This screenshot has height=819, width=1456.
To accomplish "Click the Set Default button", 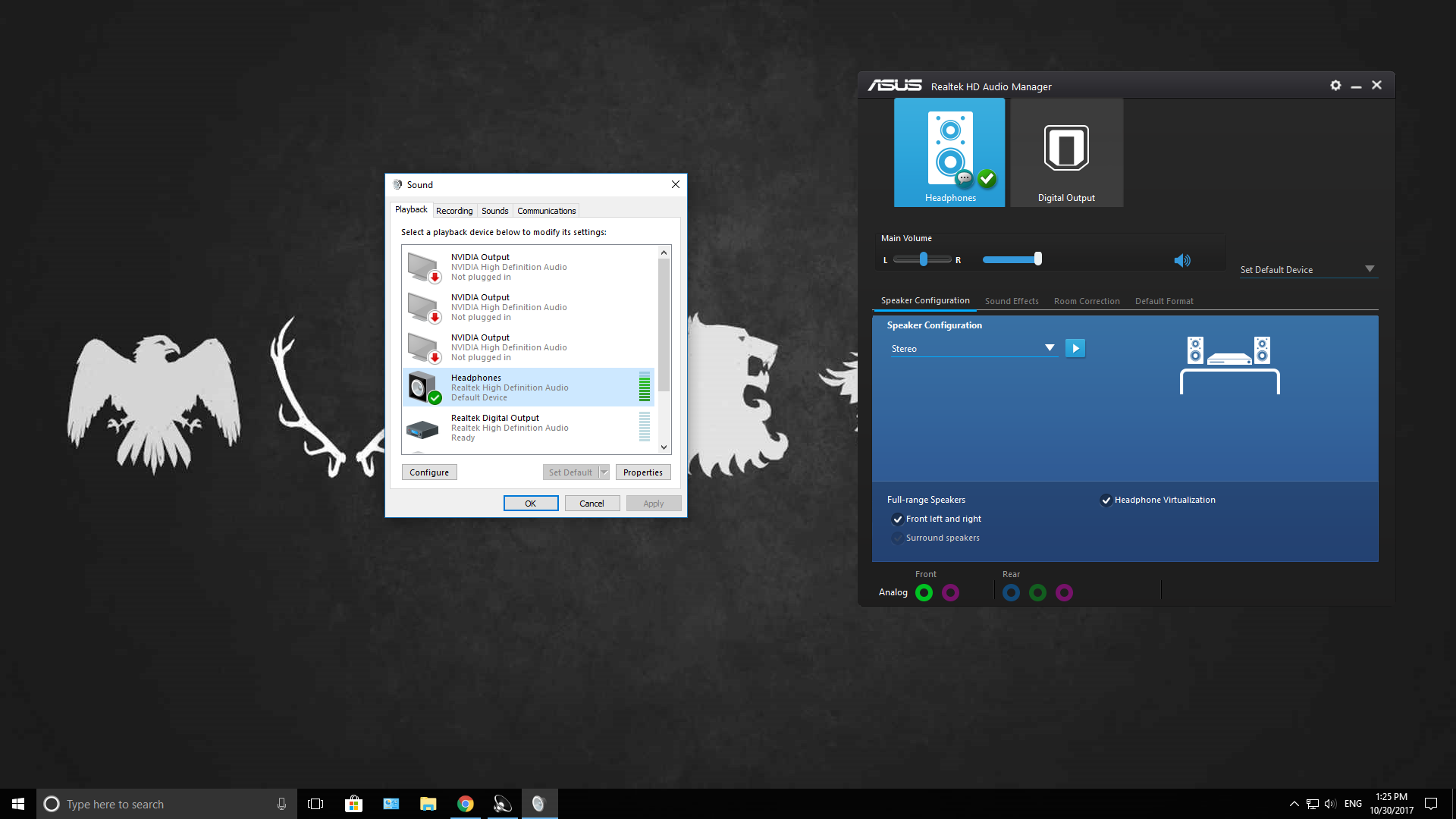I will (x=571, y=472).
